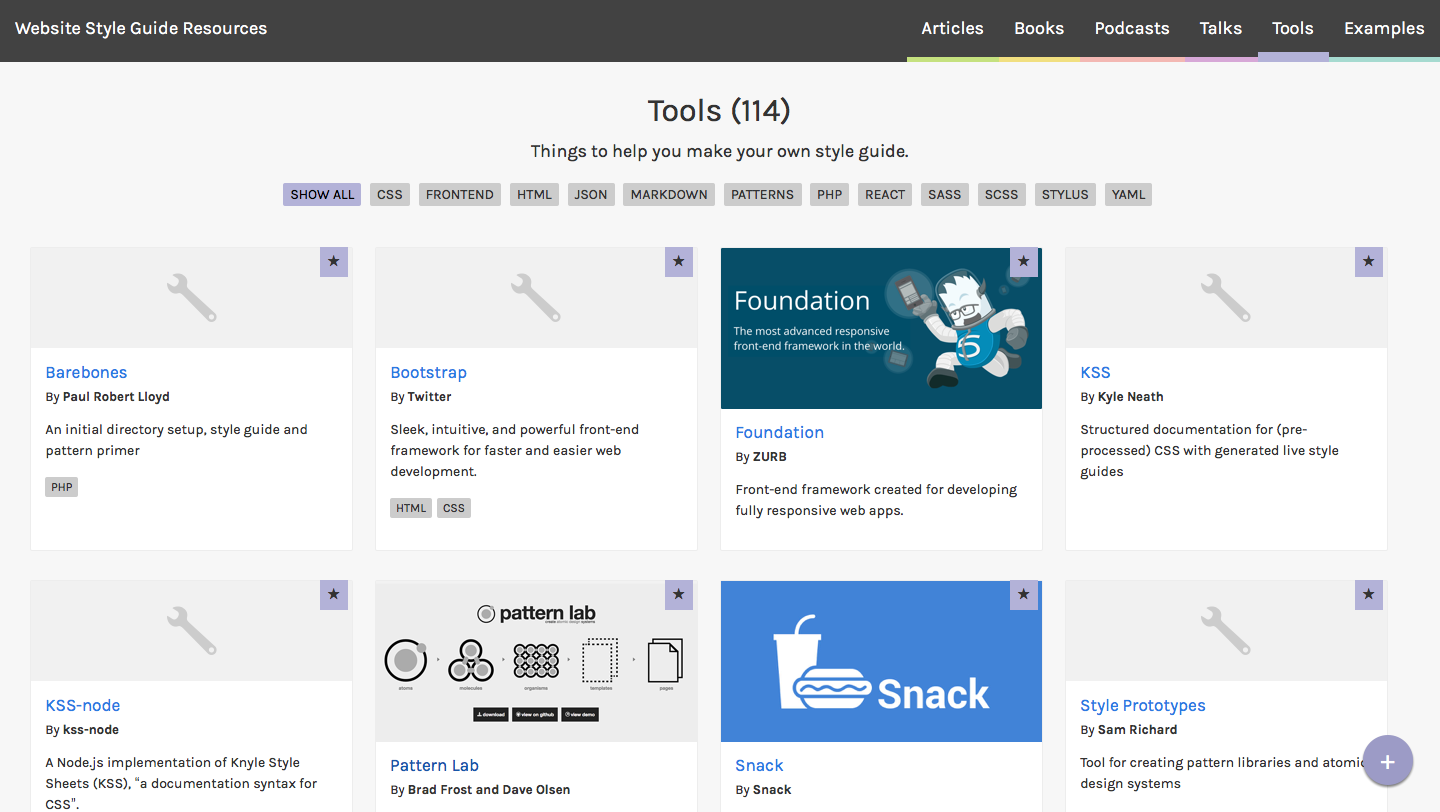The width and height of the screenshot is (1440, 812).
Task: Open the Pattern Lab title link
Action: coord(434,765)
